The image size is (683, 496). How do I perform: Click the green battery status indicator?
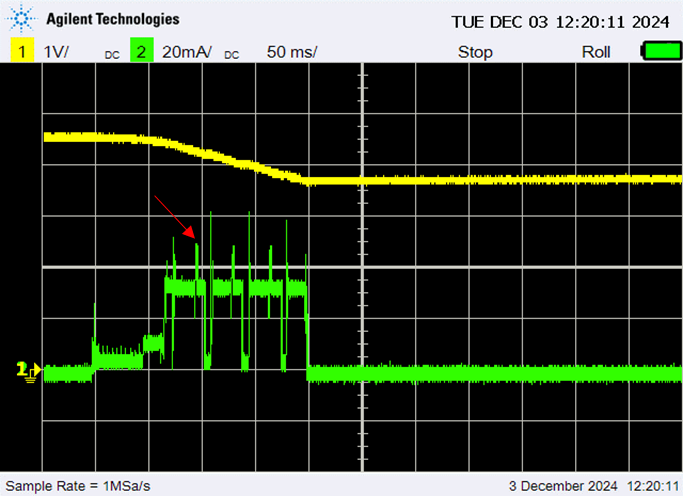[x=658, y=51]
